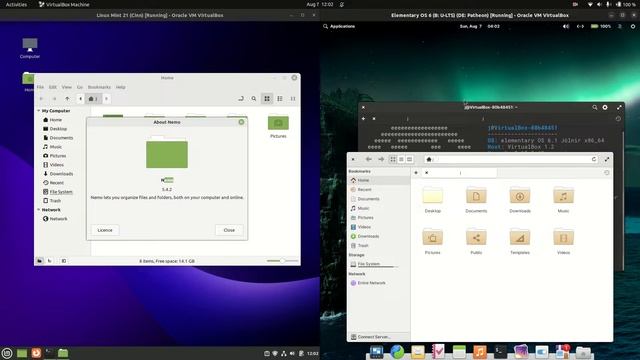Click path bar left arrow in Nemo
The width and height of the screenshot is (640, 360).
(80, 98)
